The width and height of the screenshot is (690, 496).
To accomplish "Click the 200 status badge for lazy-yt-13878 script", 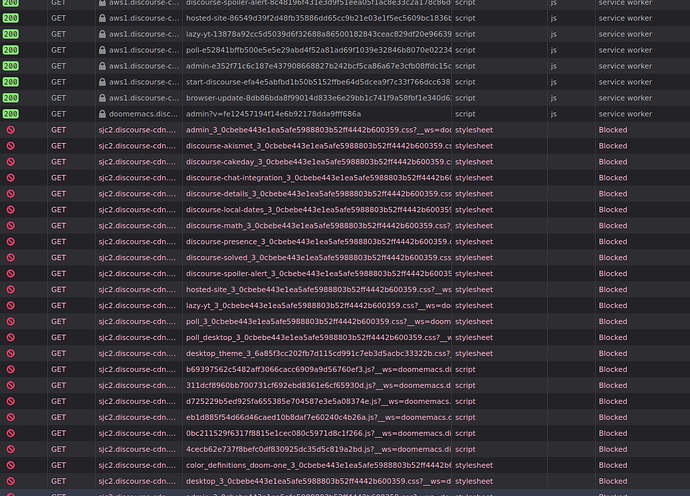I will pyautogui.click(x=11, y=34).
